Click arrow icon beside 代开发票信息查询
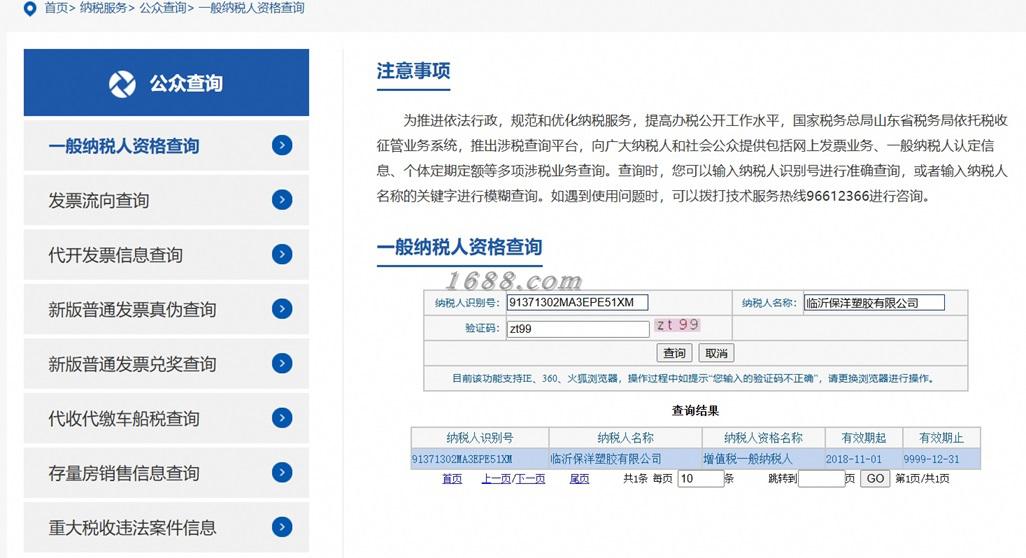The width and height of the screenshot is (1026, 558). (282, 254)
